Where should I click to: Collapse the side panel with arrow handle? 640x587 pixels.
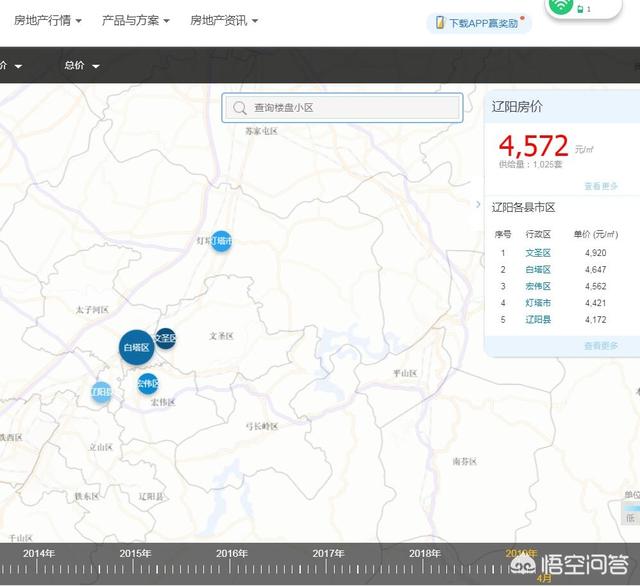click(478, 204)
